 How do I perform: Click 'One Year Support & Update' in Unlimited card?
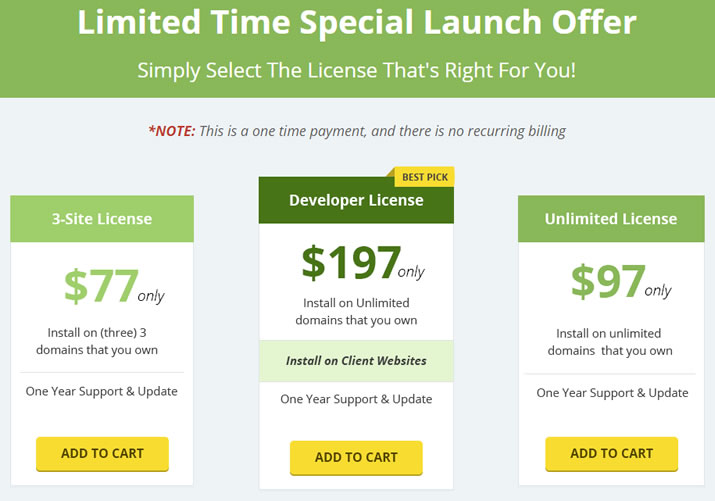[612, 393]
